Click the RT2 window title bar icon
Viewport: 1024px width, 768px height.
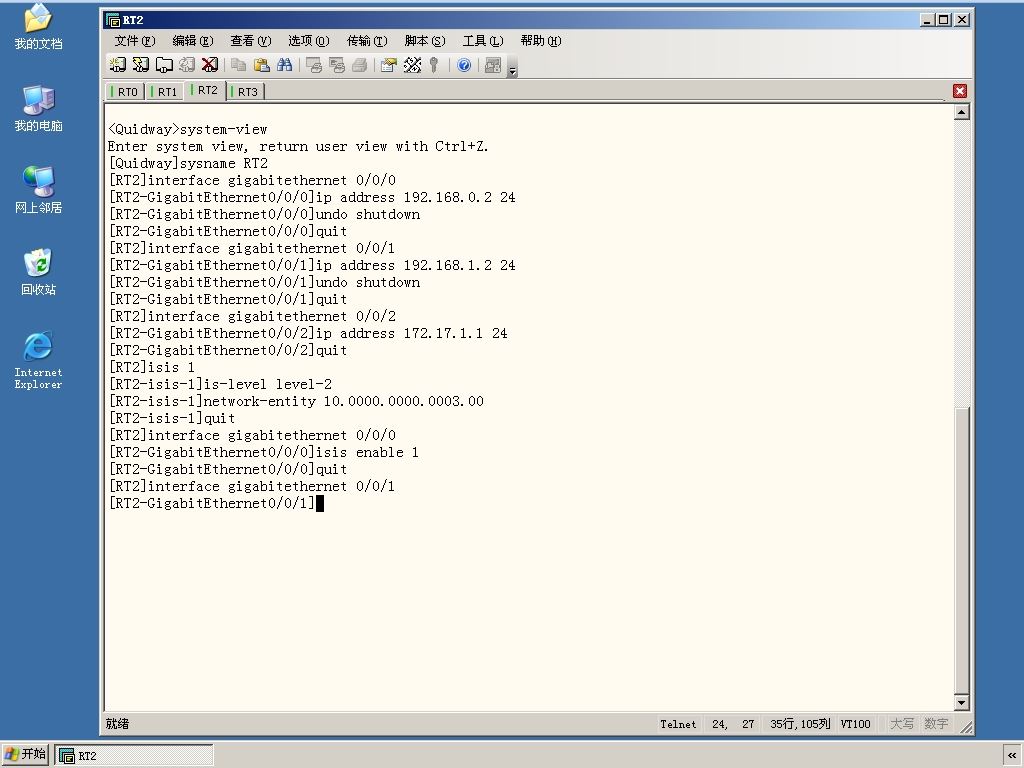pos(113,20)
